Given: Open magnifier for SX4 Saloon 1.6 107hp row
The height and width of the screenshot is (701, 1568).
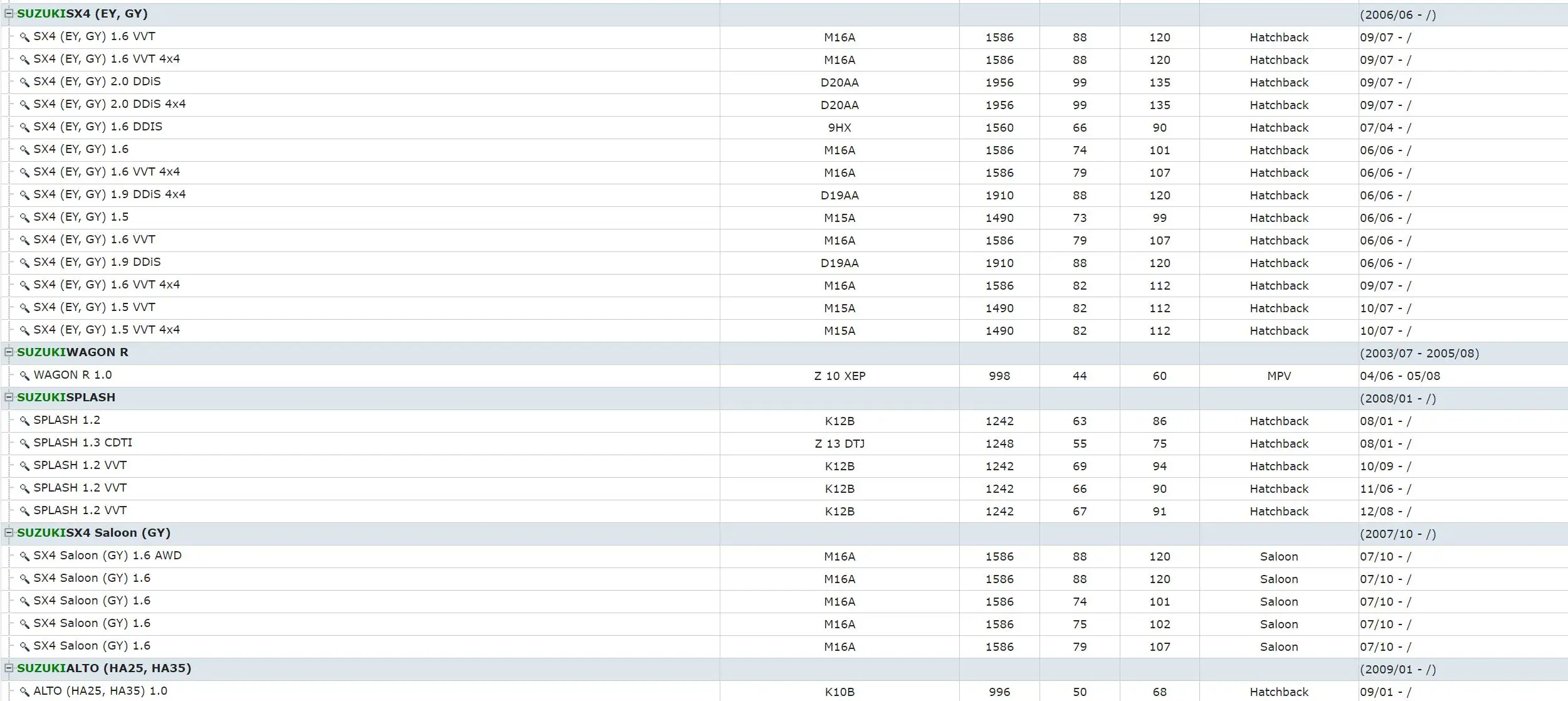Looking at the screenshot, I should 24,646.
